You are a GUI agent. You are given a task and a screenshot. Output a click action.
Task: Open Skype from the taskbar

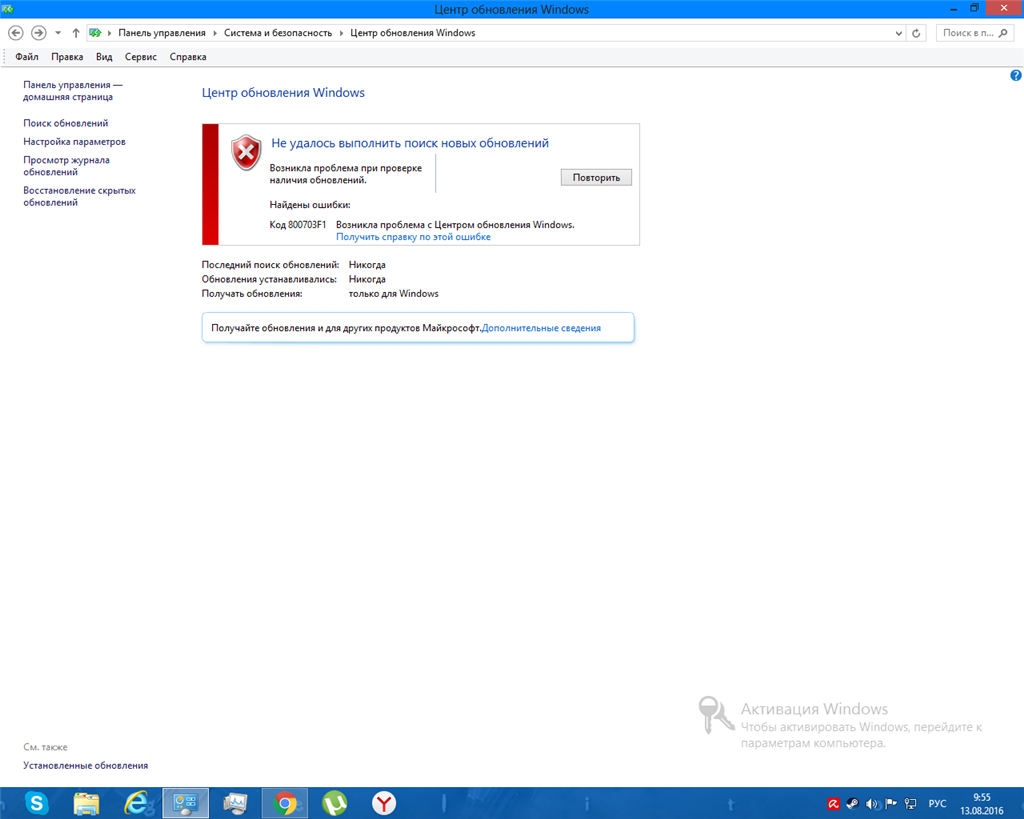click(36, 803)
